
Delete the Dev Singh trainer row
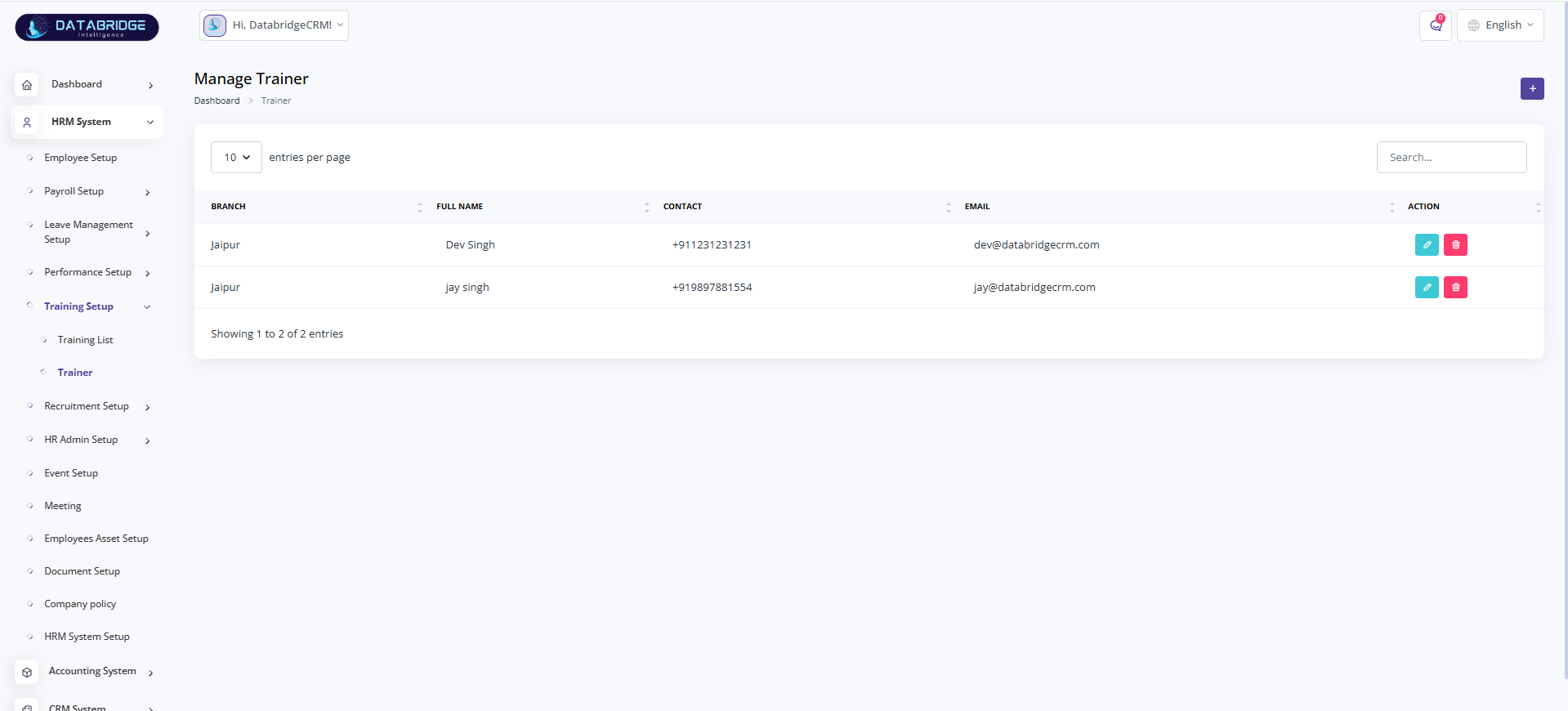click(x=1455, y=244)
